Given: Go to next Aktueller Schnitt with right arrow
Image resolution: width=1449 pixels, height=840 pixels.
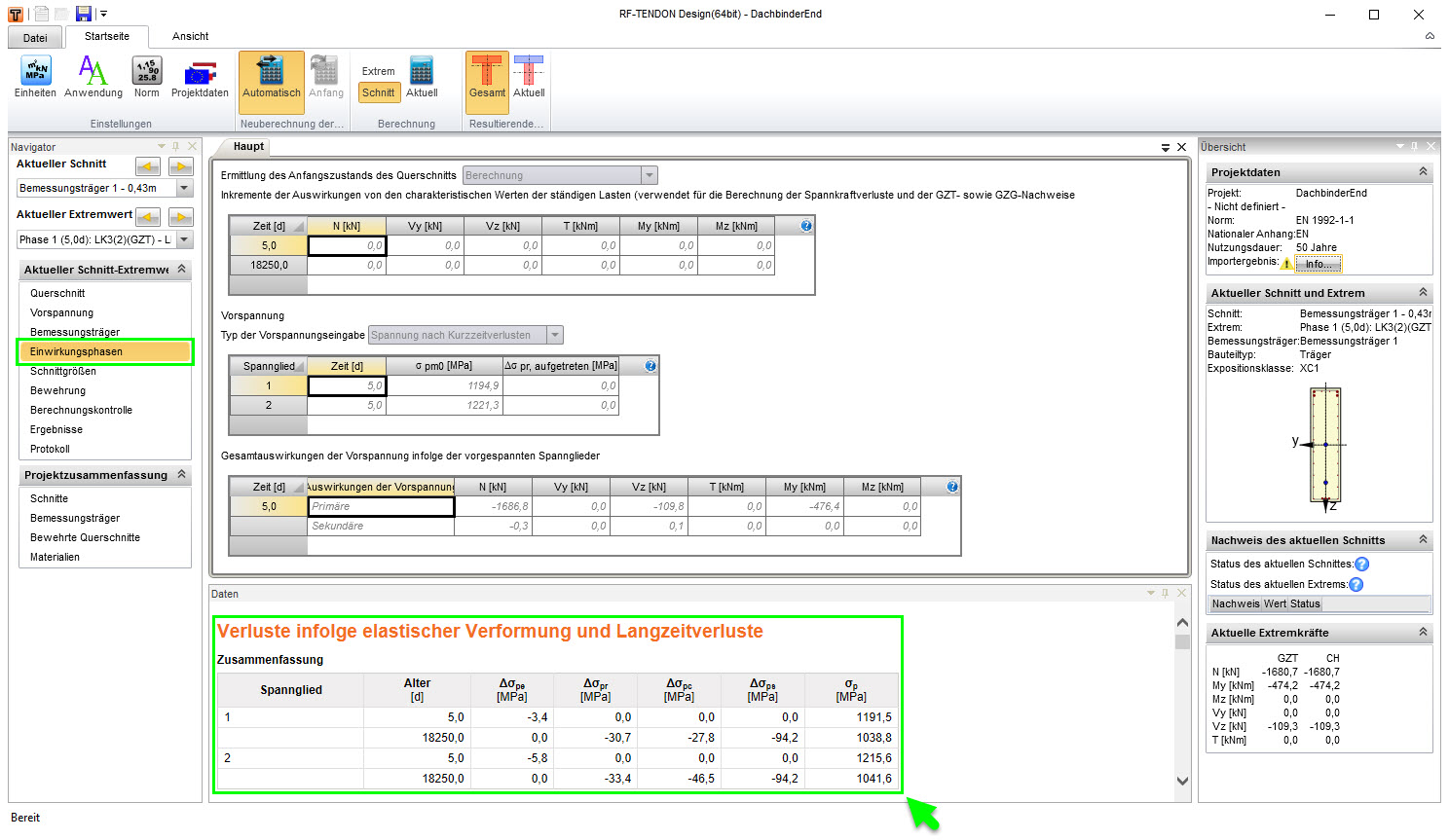Looking at the screenshot, I should point(181,166).
